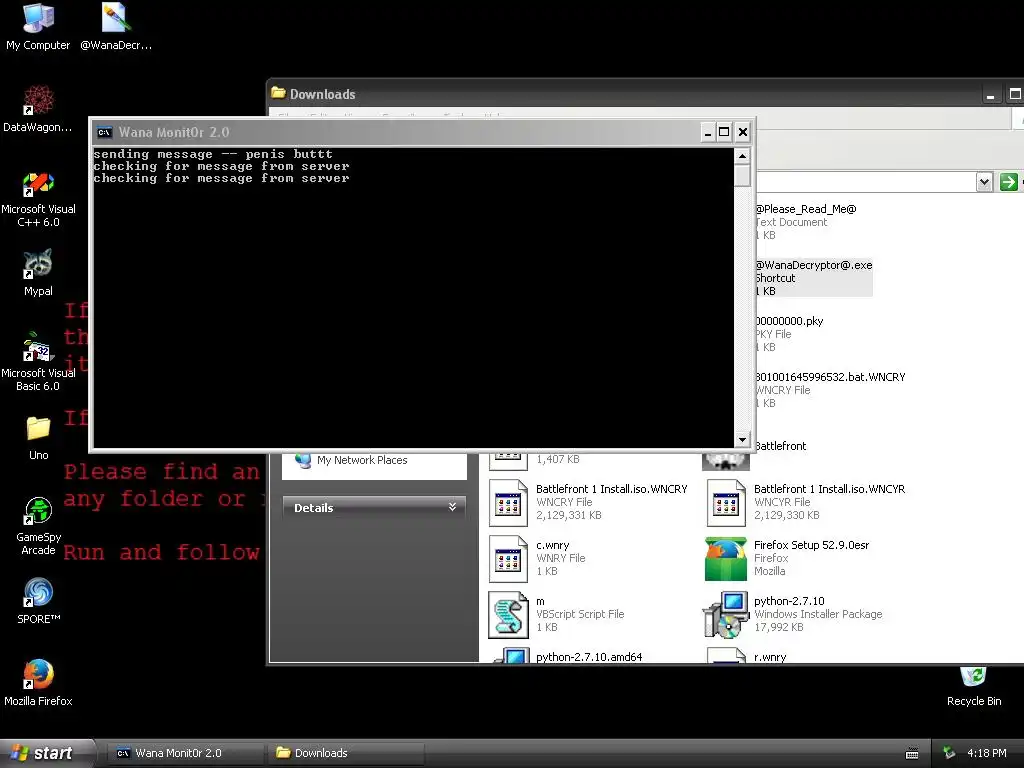Viewport: 1024px width, 768px height.
Task: Close the Wana Monit0r console window
Action: (x=743, y=133)
